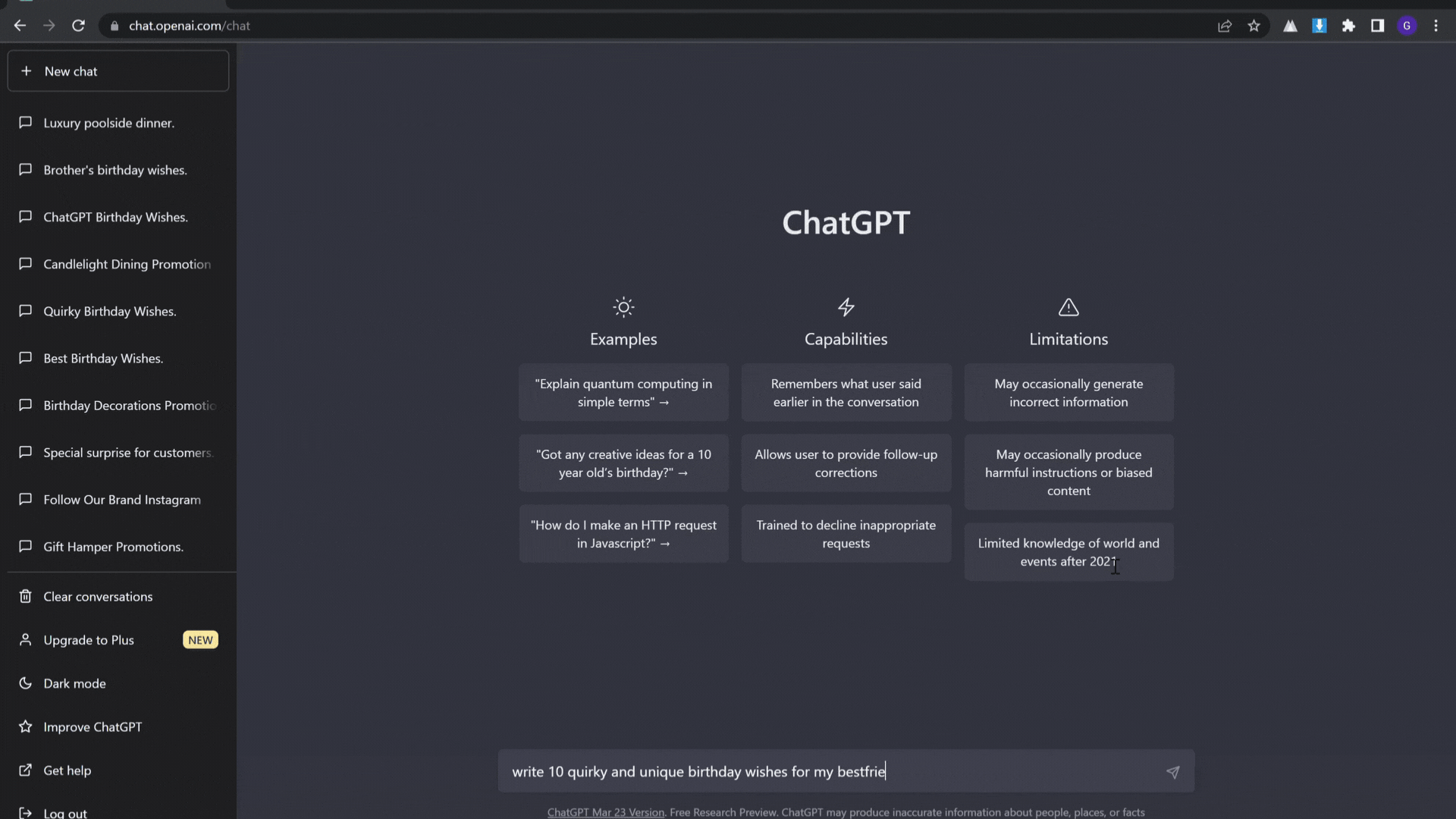Open Chrome three-dot menu
1456x819 pixels.
pos(1436,26)
